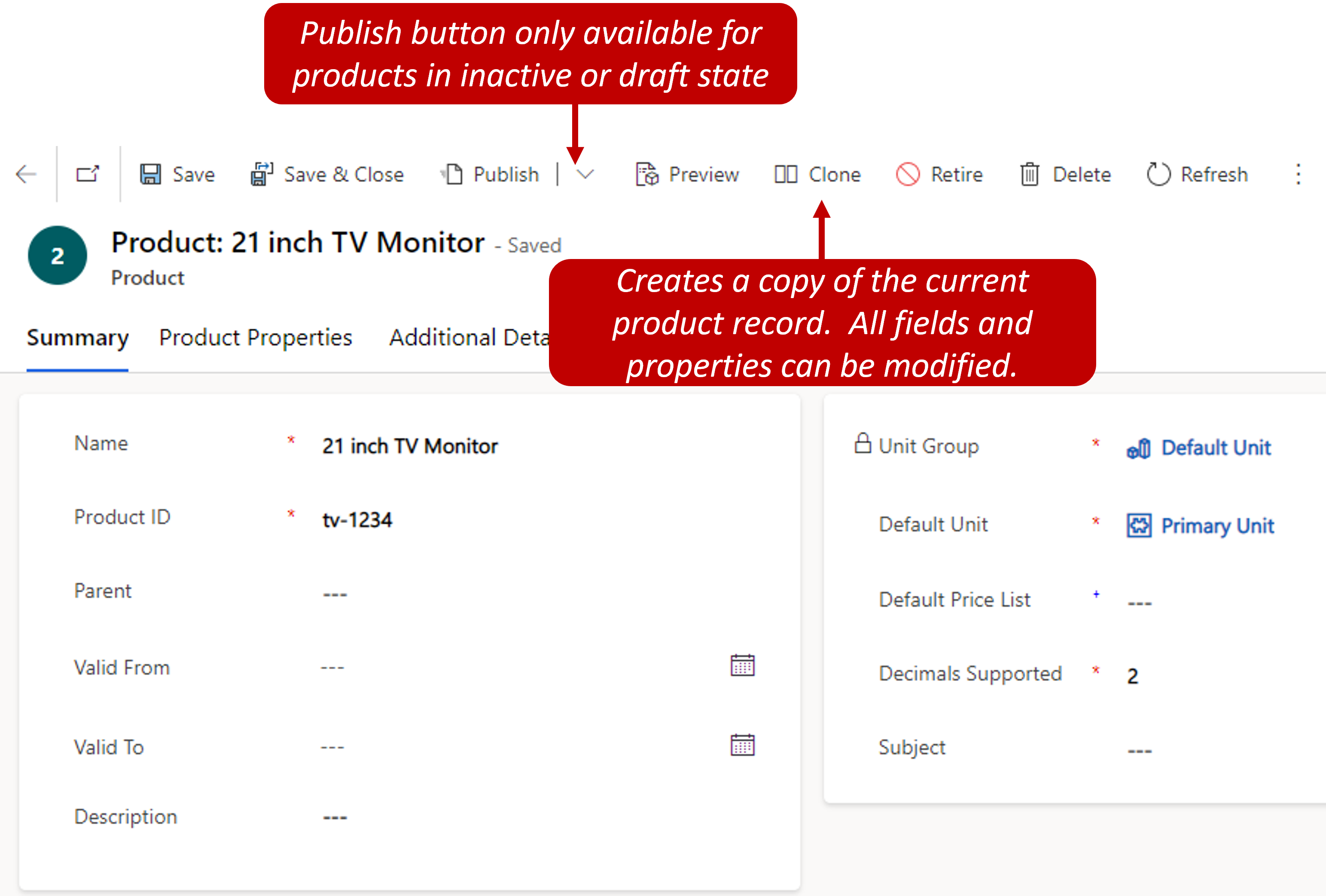Screen dimensions: 1326x896
Task: Click the Publish page icon
Action: click(452, 174)
